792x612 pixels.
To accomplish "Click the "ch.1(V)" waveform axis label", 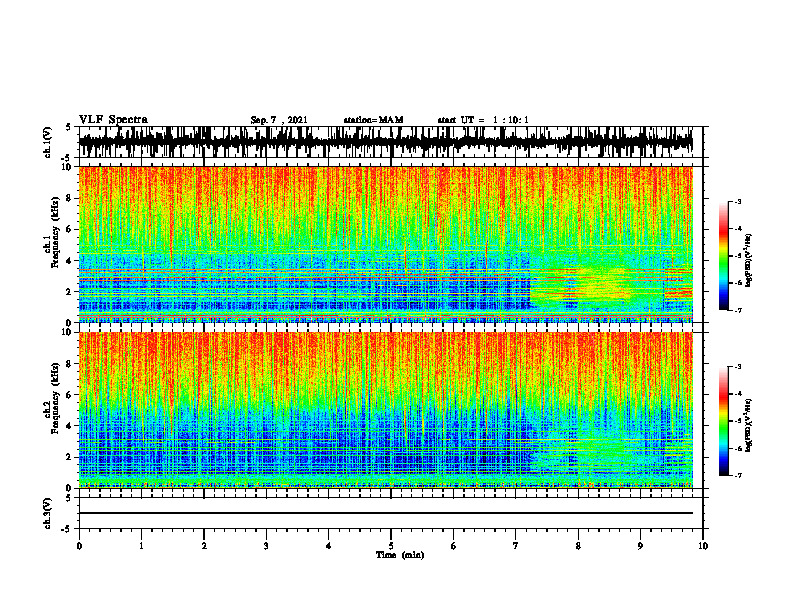I will point(48,142).
